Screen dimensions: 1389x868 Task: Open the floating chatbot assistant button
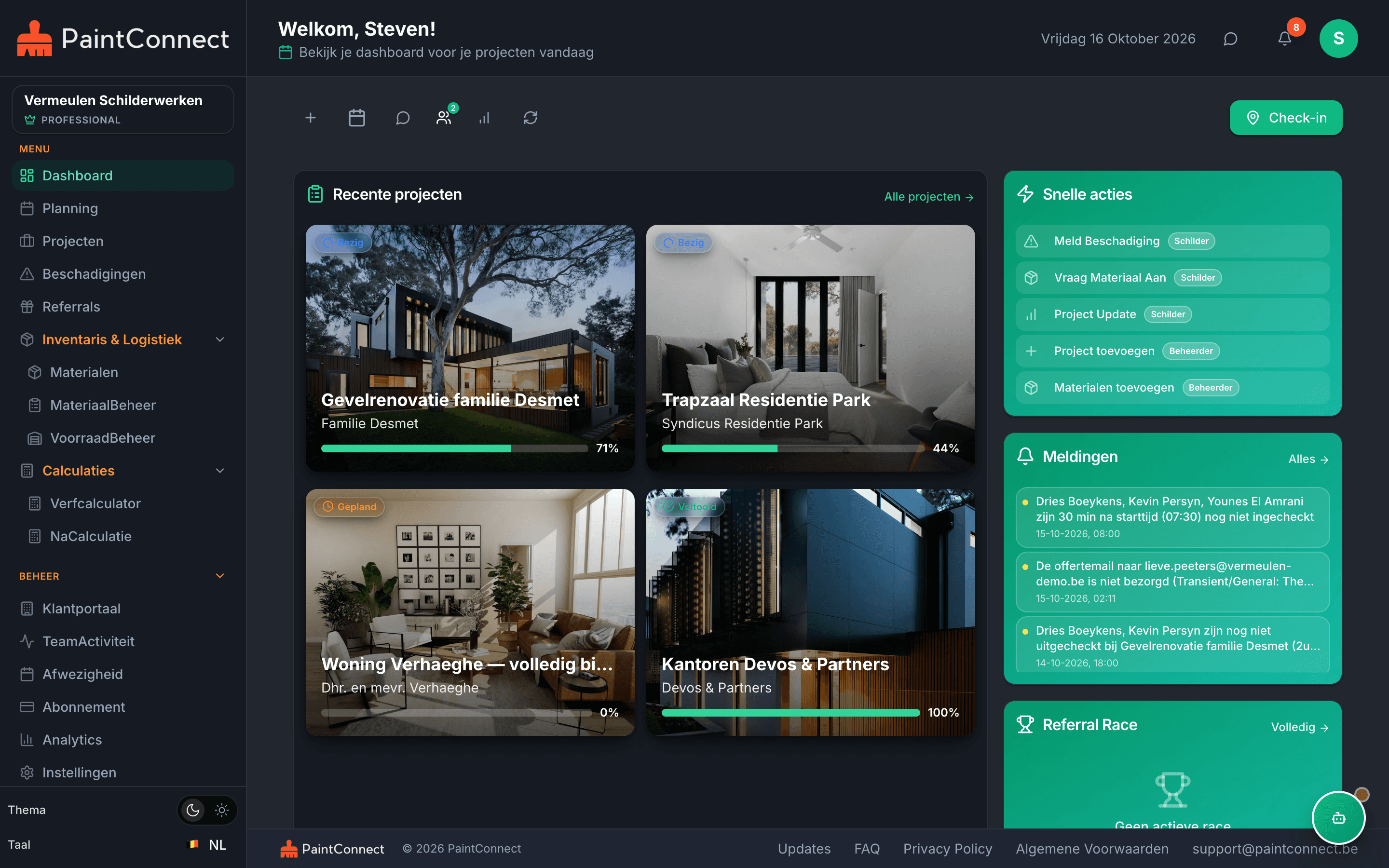1338,818
